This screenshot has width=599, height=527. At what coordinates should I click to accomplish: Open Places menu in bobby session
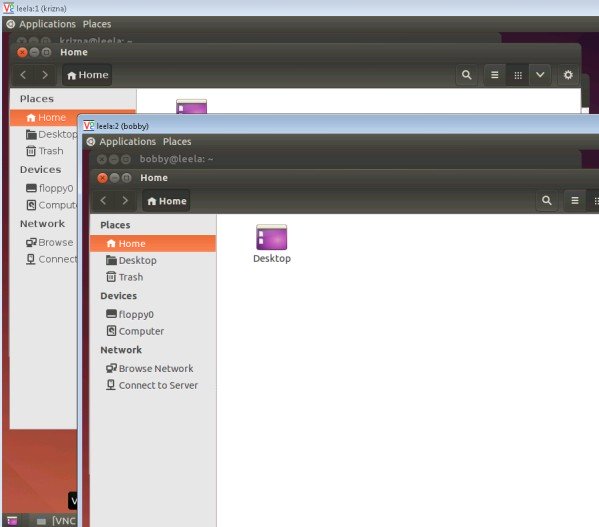177,142
